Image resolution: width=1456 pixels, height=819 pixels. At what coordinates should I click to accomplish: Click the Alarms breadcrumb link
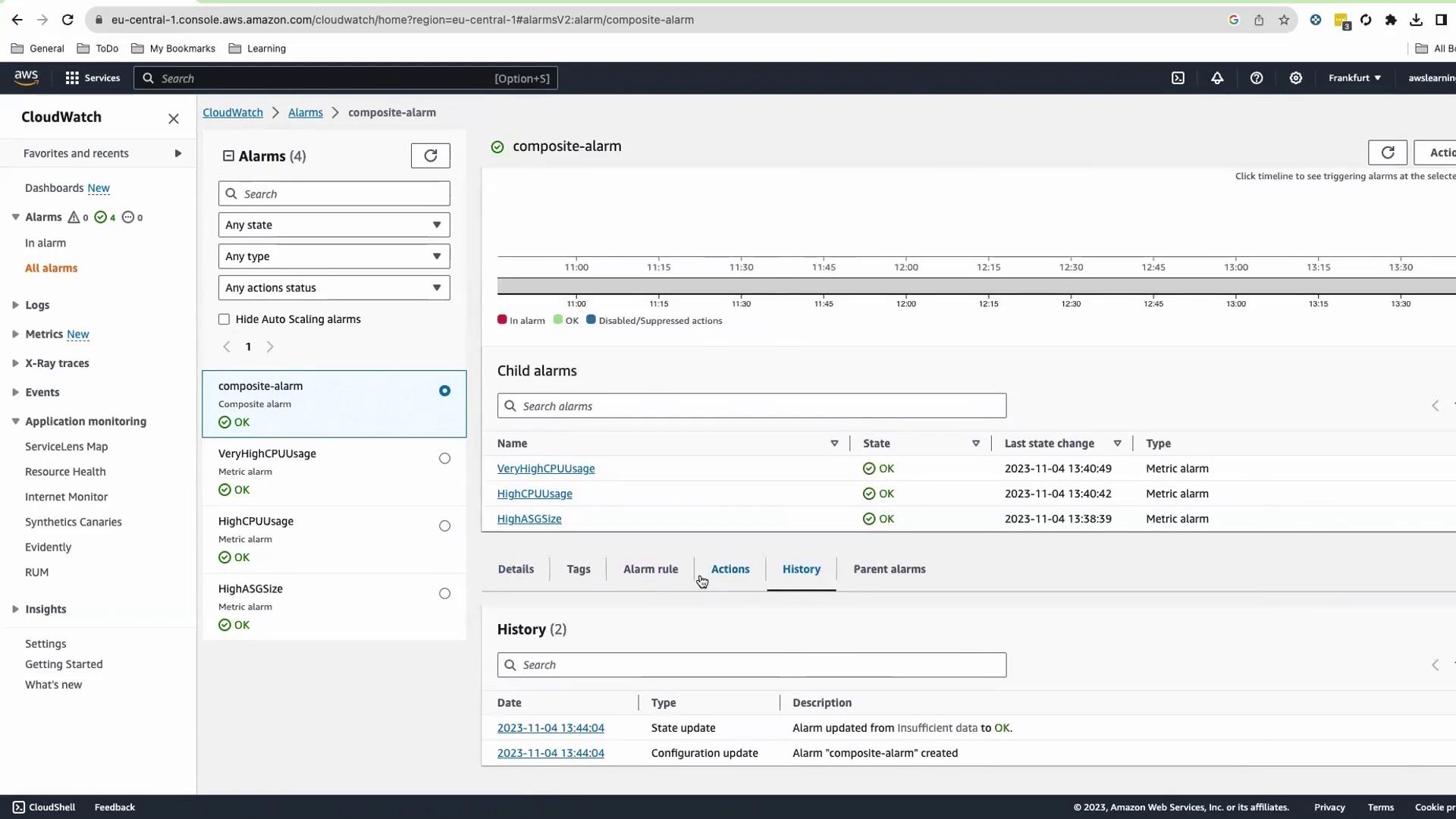(x=305, y=112)
